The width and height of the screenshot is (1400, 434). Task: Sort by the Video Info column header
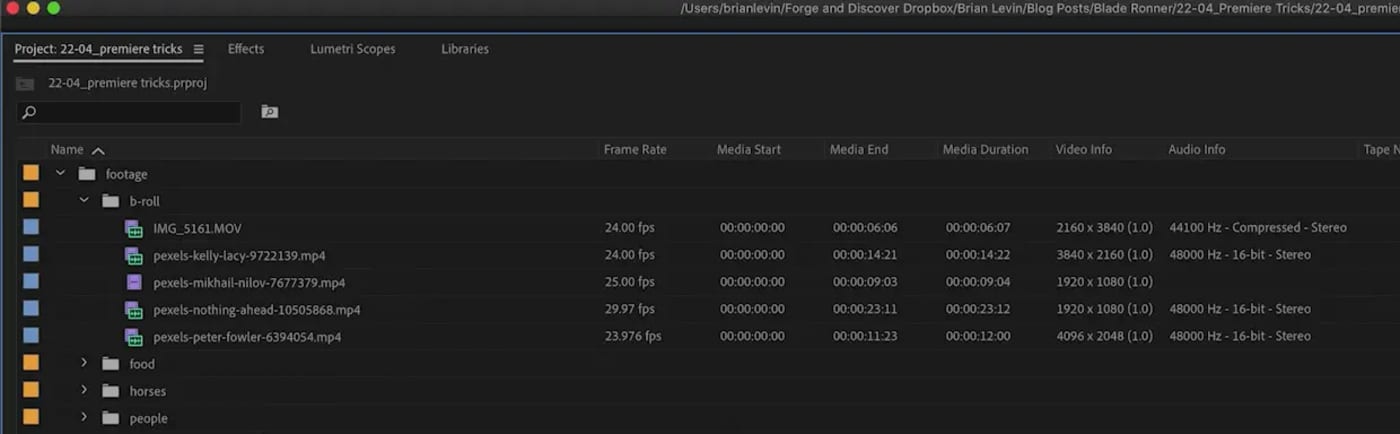pos(1084,150)
